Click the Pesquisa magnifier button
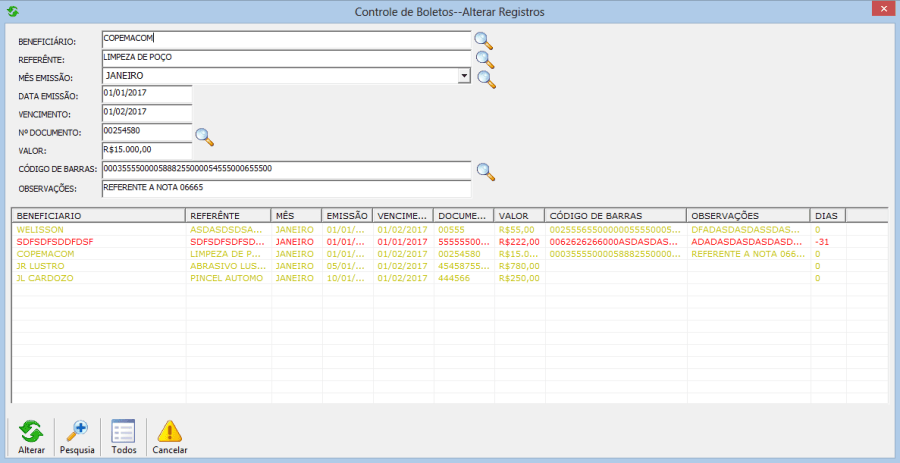Screen dimensions: 900x463 (x=77, y=437)
